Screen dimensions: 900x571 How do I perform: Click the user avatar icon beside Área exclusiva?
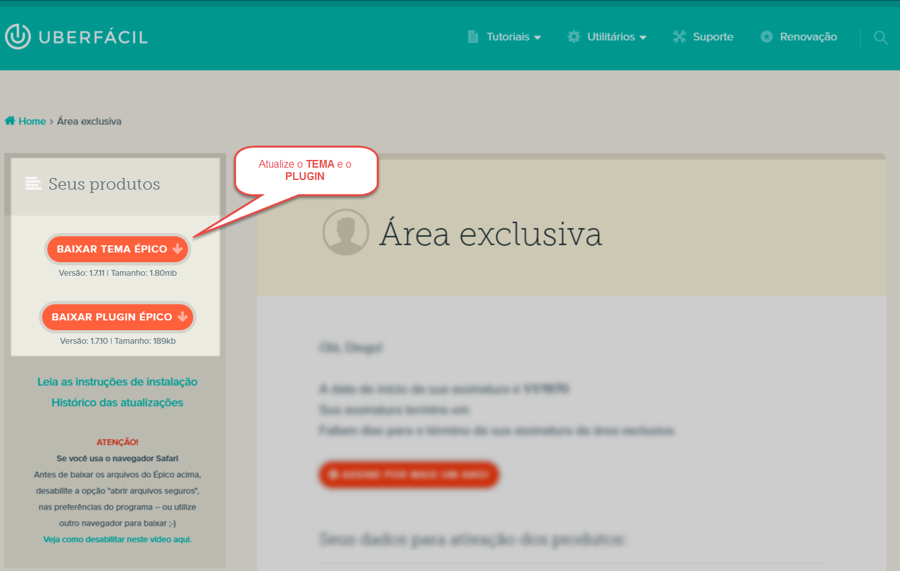(x=345, y=232)
